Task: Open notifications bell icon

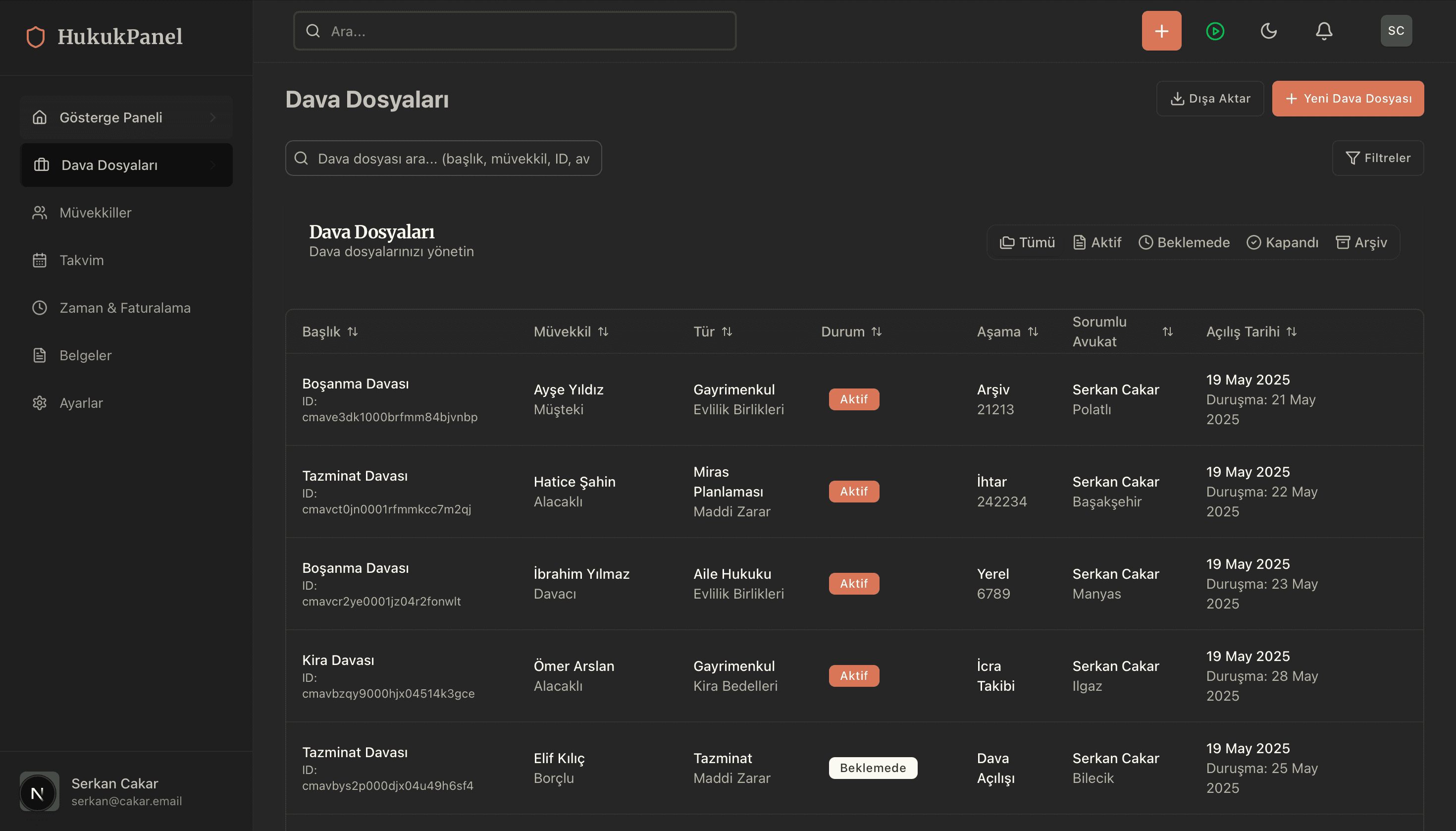Action: [1324, 31]
